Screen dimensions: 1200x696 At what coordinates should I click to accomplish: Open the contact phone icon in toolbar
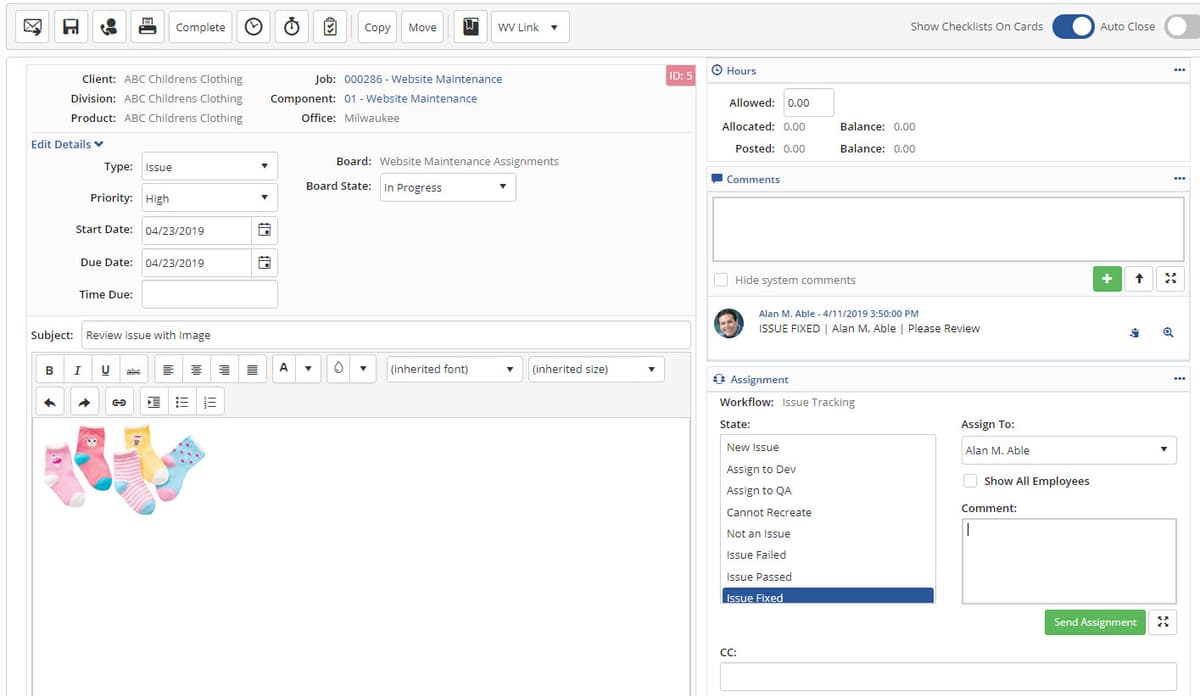(x=108, y=27)
